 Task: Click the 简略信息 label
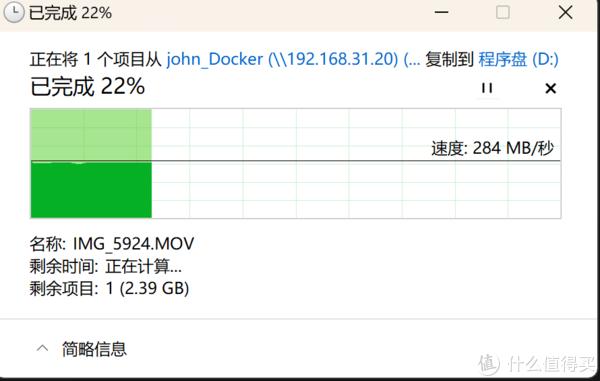pos(94,349)
